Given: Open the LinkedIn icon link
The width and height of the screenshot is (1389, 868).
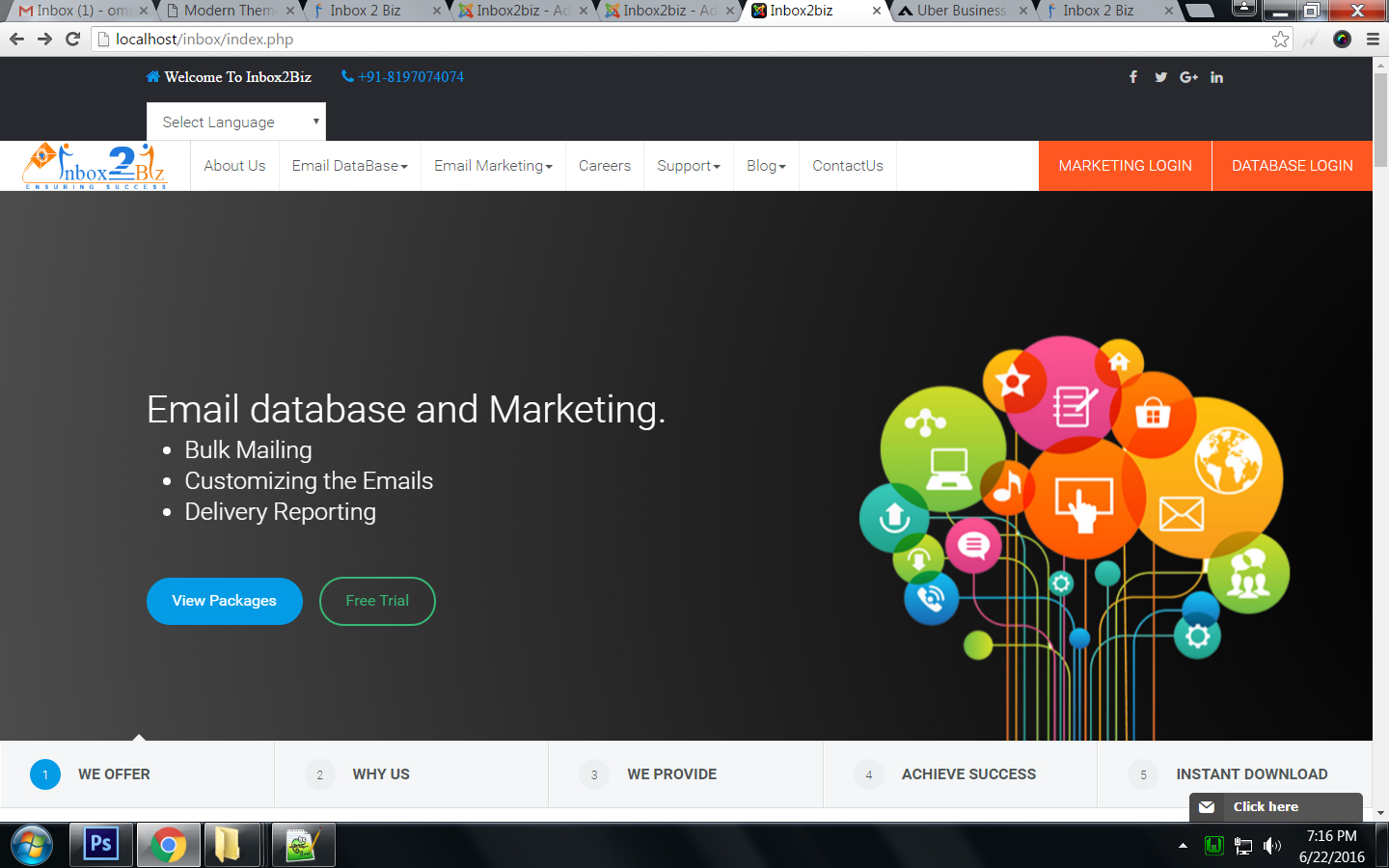Looking at the screenshot, I should pos(1217,77).
